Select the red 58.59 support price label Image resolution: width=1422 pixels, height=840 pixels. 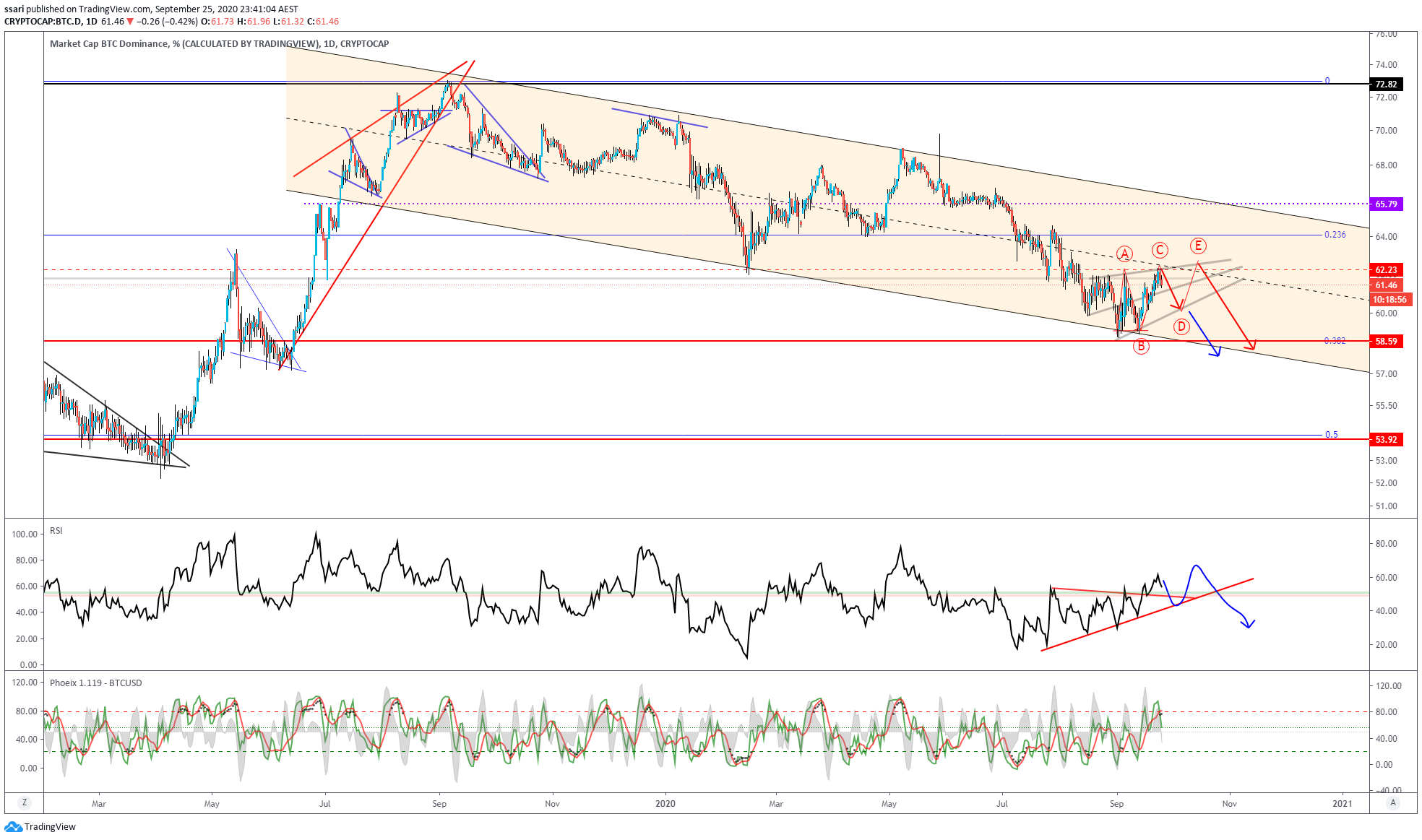pos(1386,342)
